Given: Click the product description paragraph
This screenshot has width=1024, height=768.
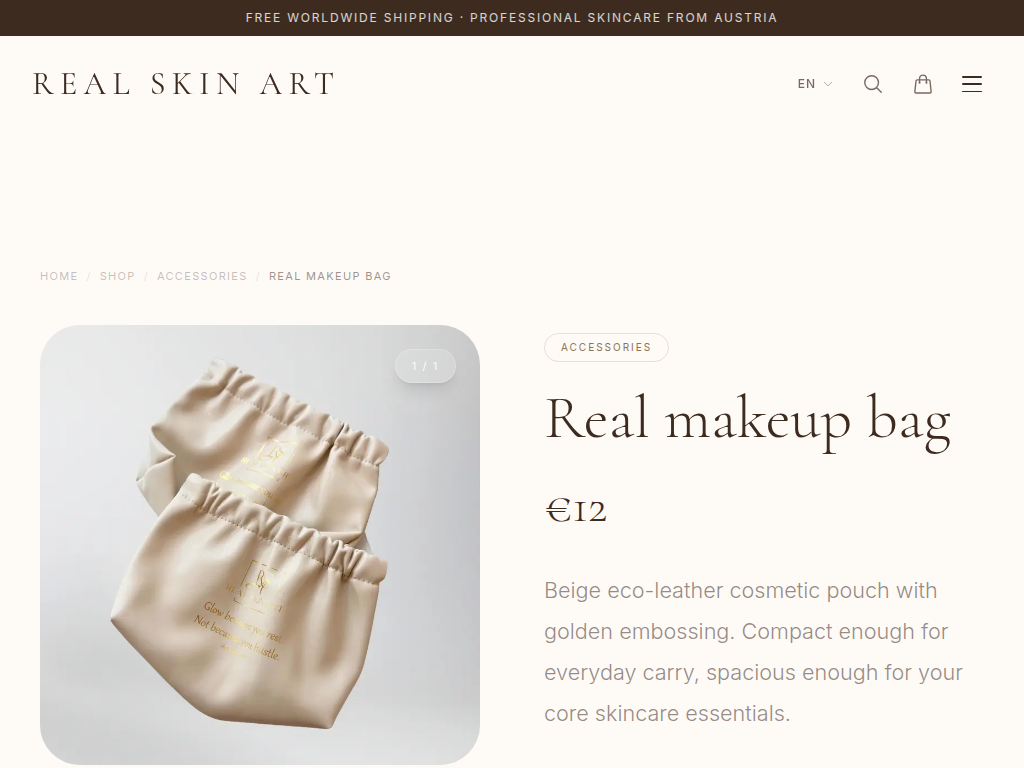Looking at the screenshot, I should (x=754, y=652).
